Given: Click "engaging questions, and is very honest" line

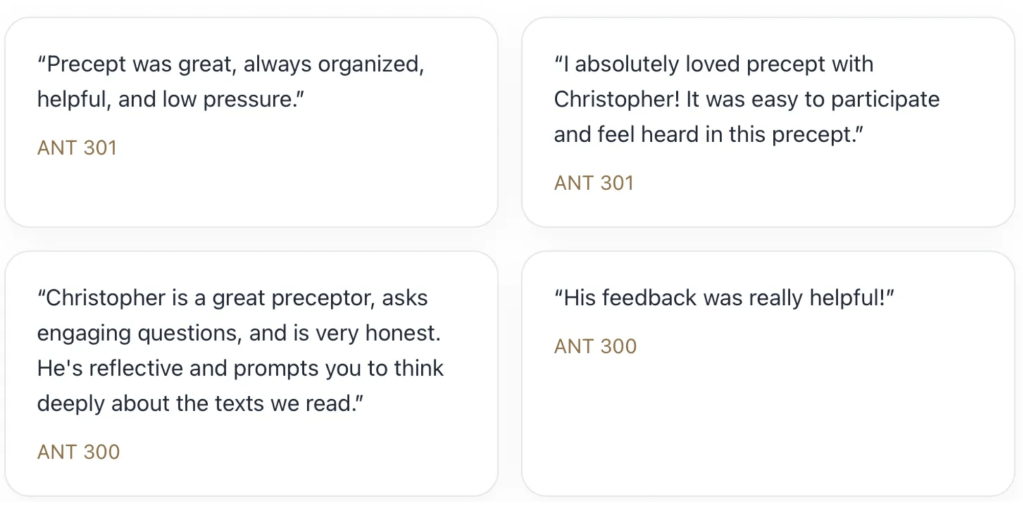Looking at the screenshot, I should click(x=238, y=333).
